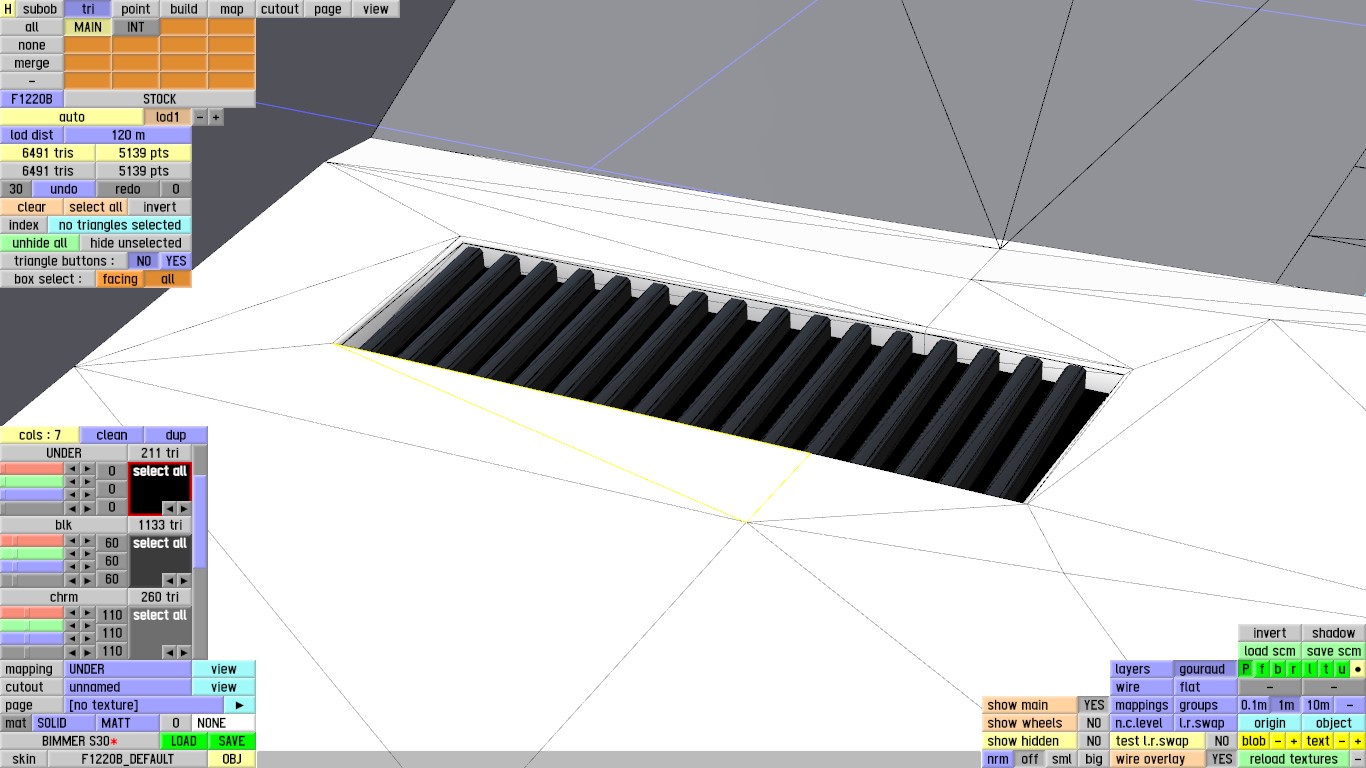Click the clear selection button
Screen dimensions: 1366x768
(x=32, y=207)
